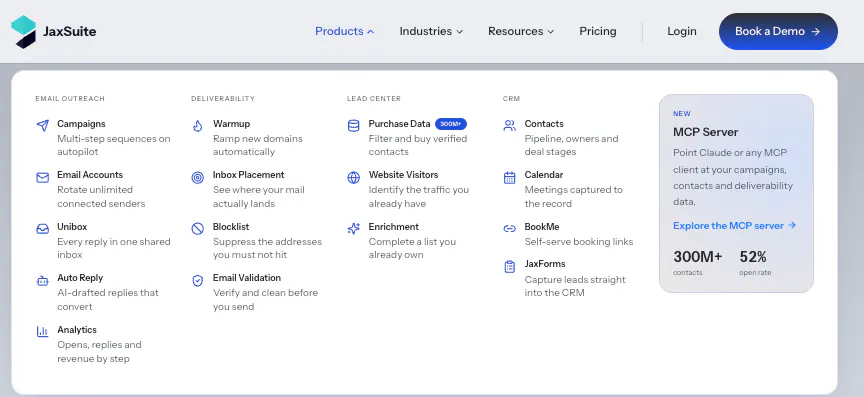The image size is (864, 397).
Task: Expand the Industries dropdown chevron
Action: point(460,32)
